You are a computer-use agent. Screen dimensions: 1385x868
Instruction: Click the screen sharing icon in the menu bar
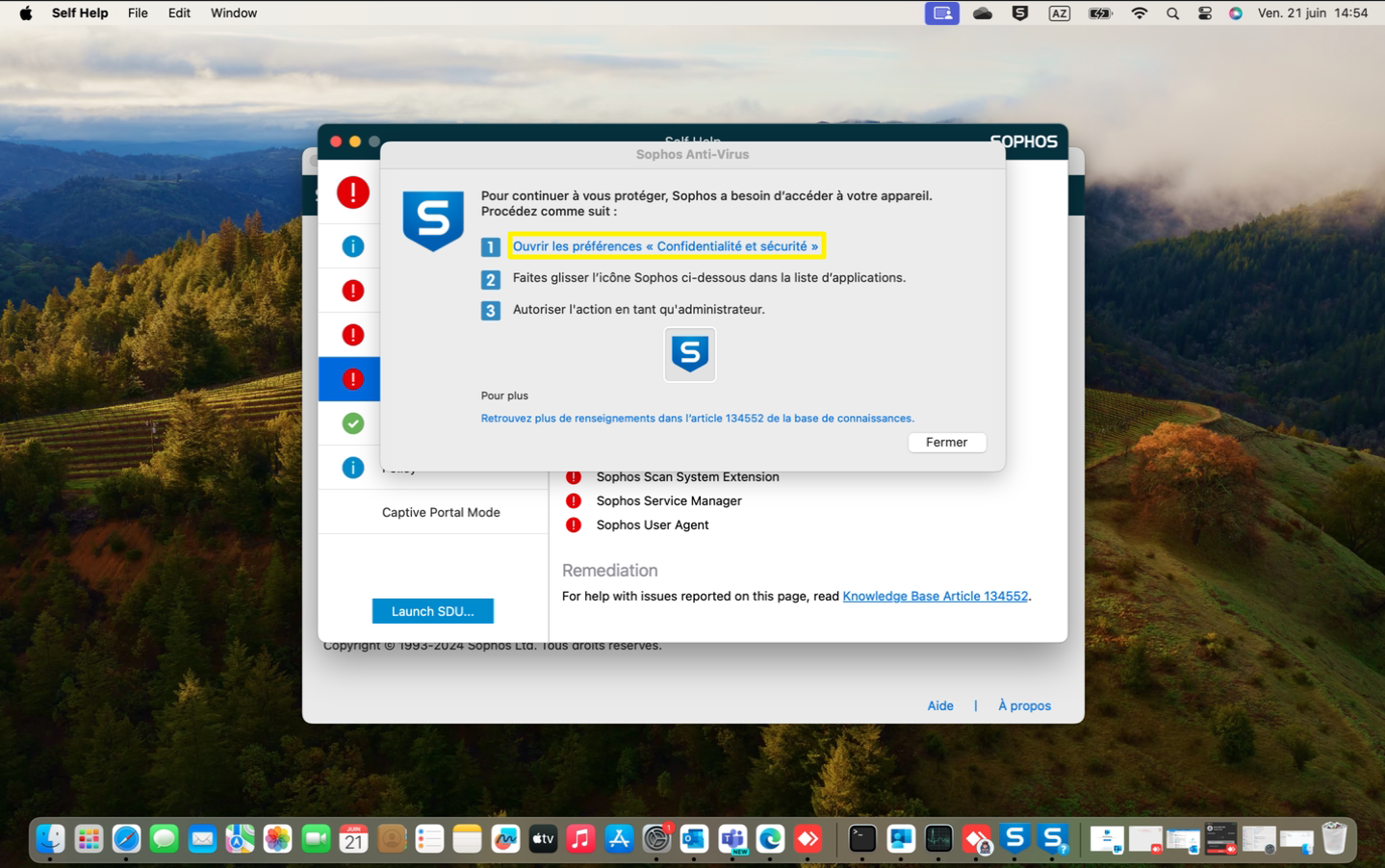click(942, 13)
